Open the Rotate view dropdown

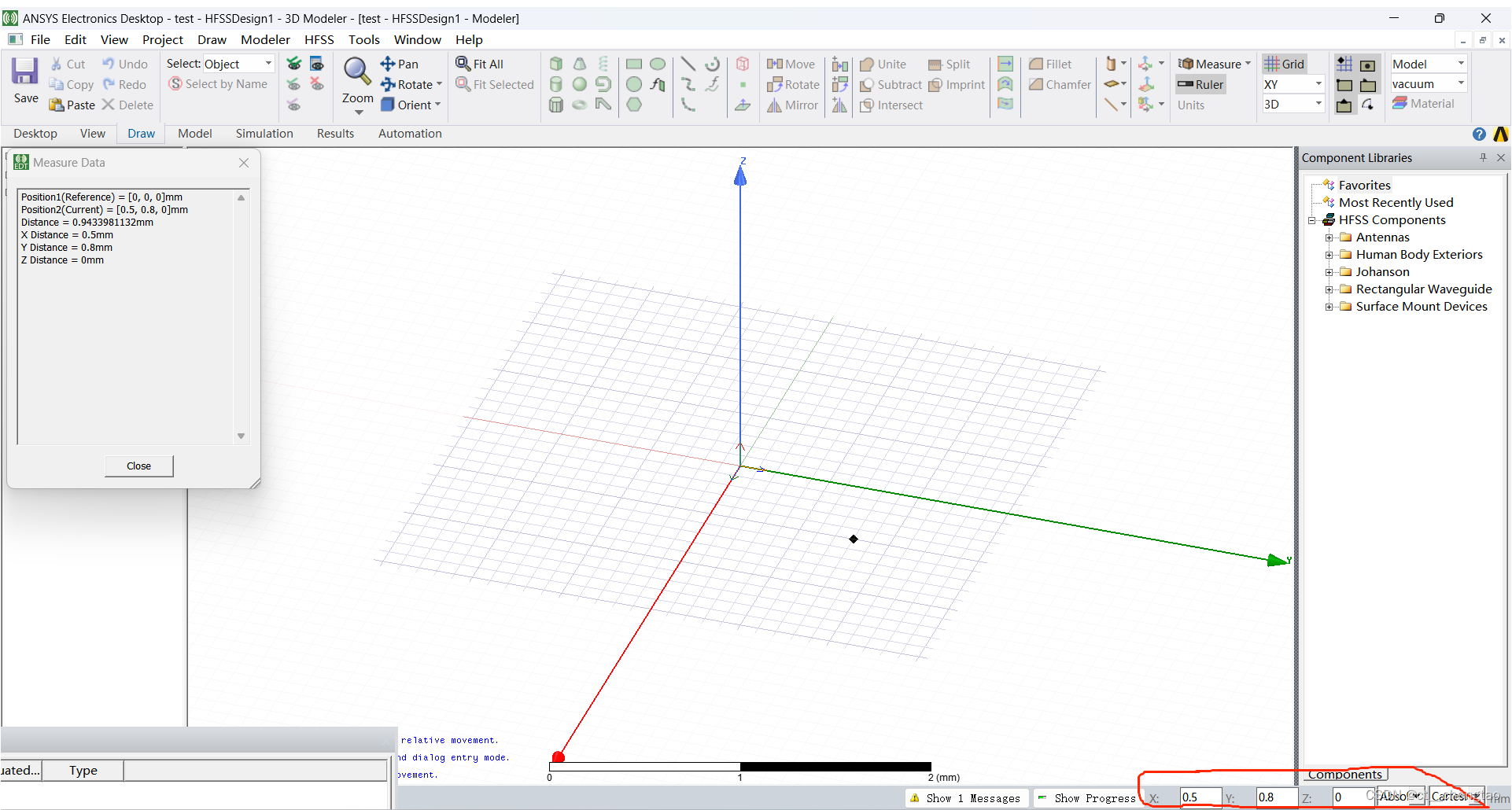pos(439,84)
